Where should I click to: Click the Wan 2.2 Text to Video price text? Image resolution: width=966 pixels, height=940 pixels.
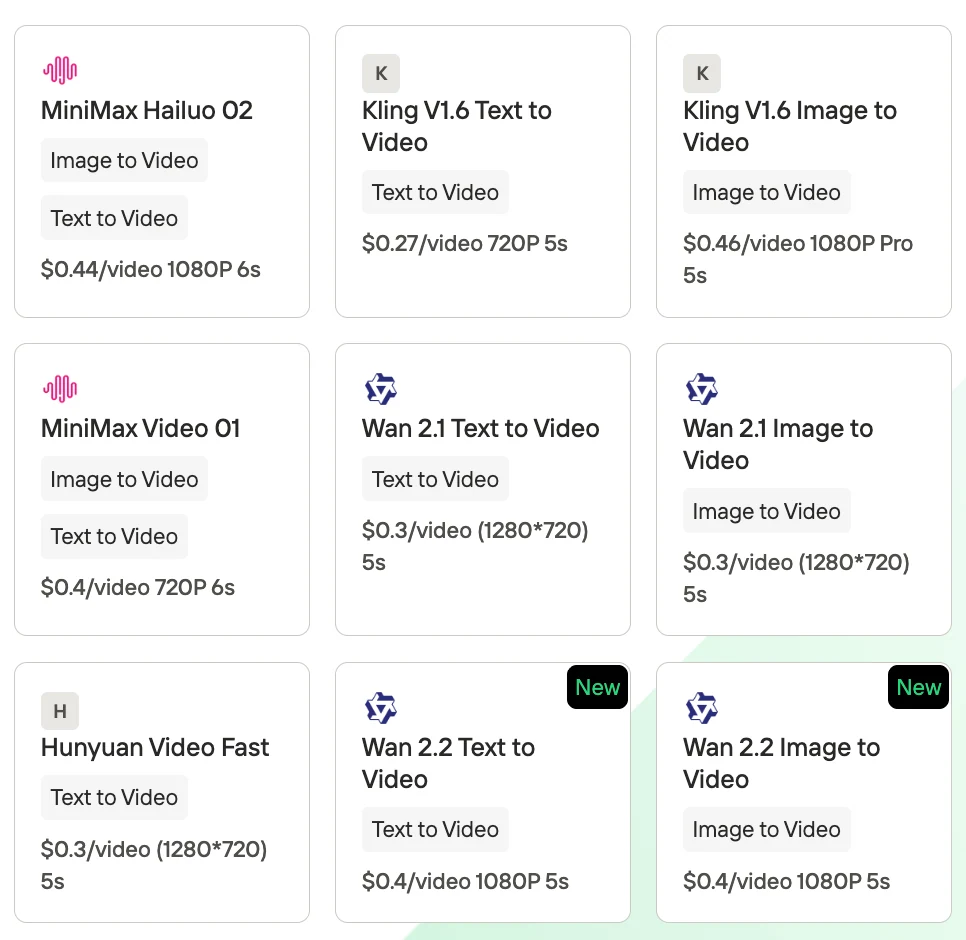click(x=465, y=881)
